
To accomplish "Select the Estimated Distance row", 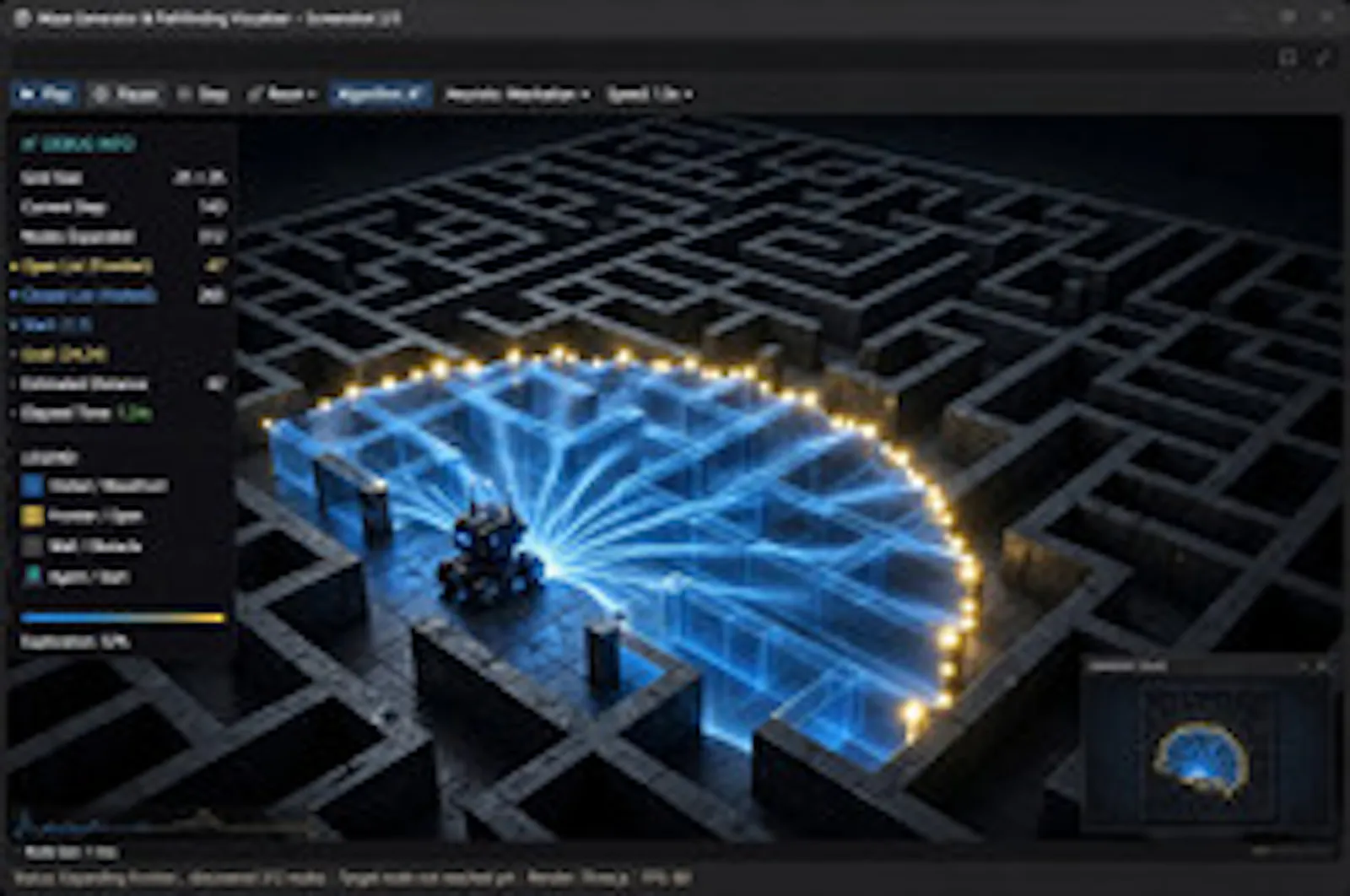I will tap(119, 384).
